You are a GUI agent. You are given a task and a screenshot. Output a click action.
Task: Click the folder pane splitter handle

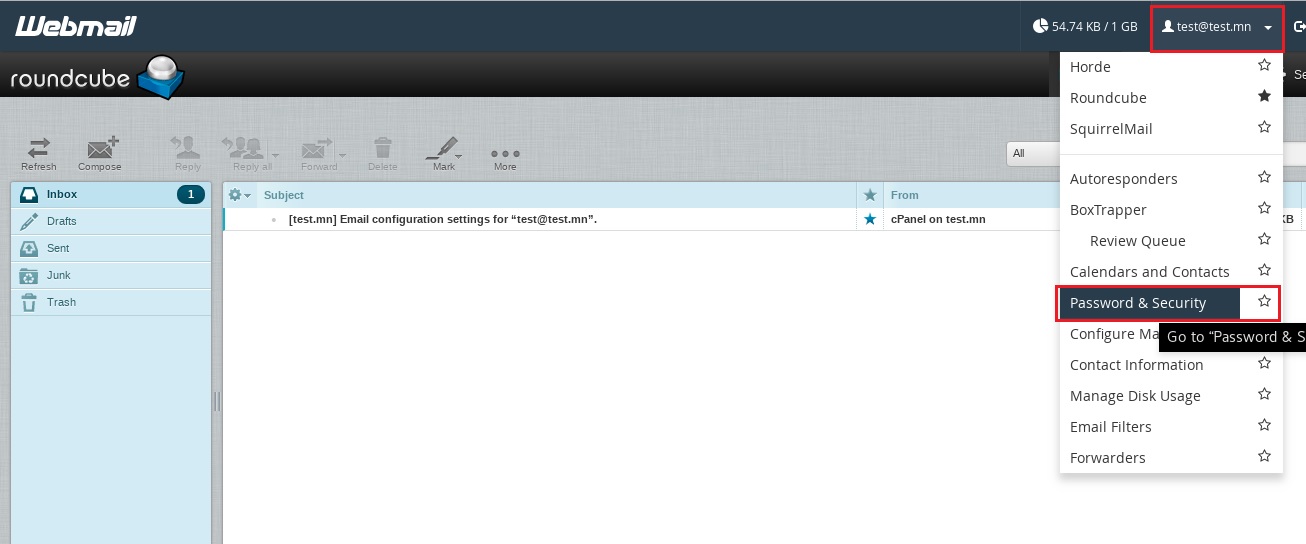217,401
